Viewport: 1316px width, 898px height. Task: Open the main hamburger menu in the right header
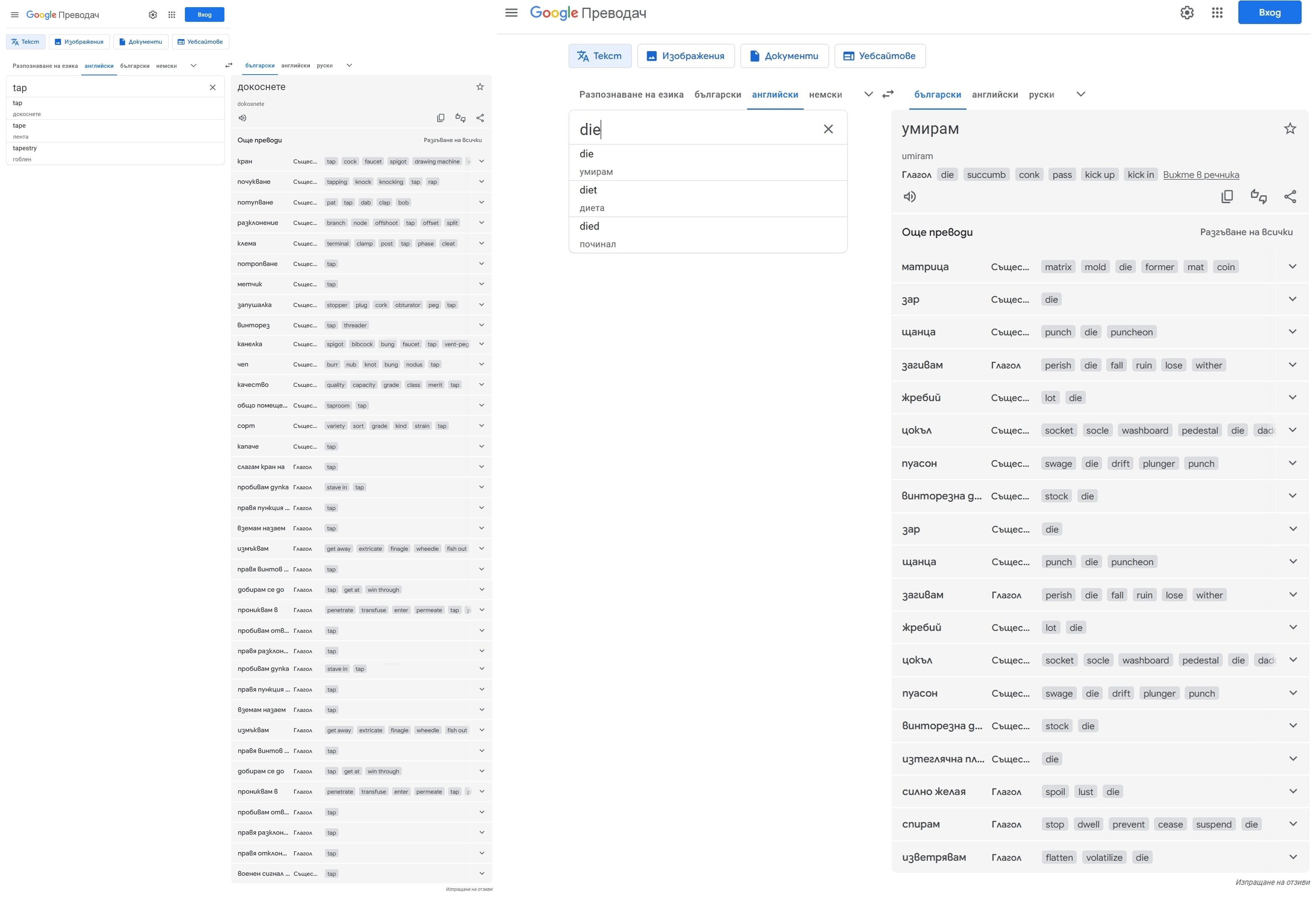click(x=511, y=12)
